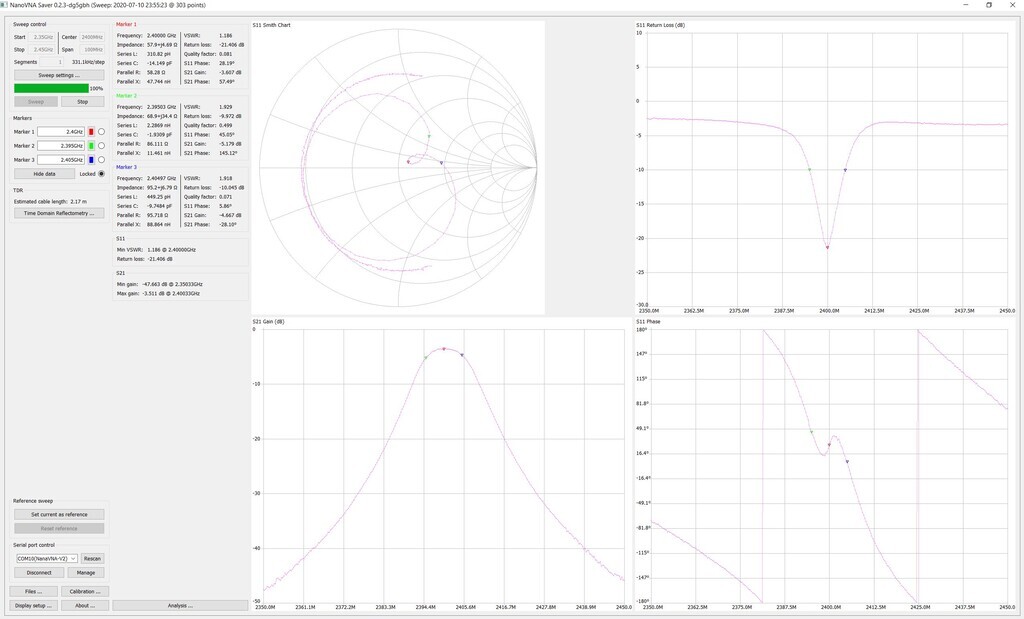Click the Start frequency field

pyautogui.click(x=42, y=37)
